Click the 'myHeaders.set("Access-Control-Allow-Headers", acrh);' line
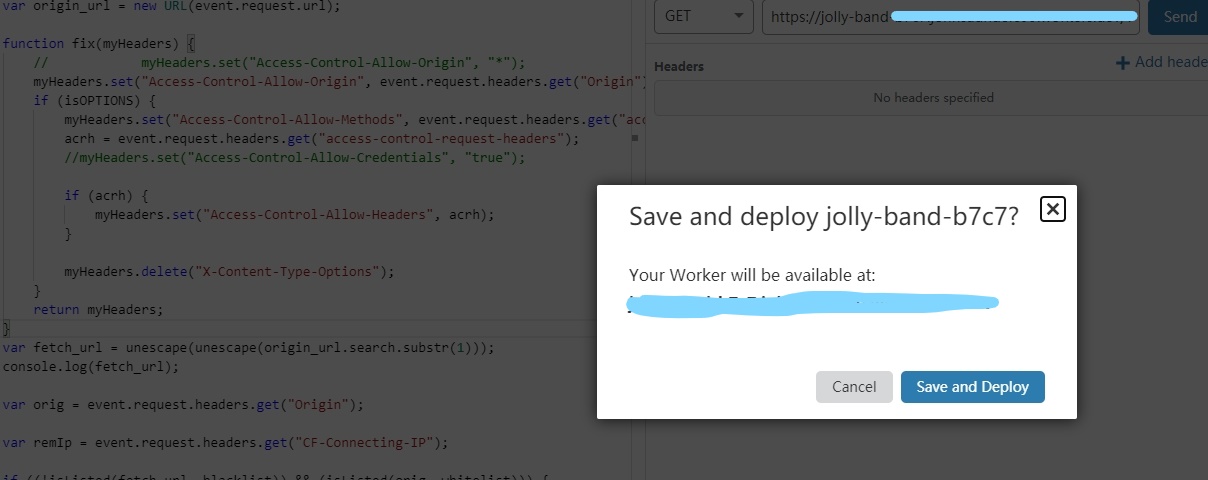 tap(295, 215)
